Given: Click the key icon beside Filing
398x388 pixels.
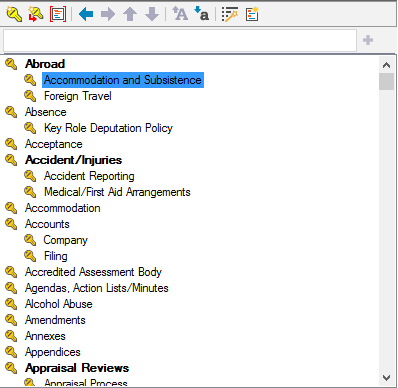Looking at the screenshot, I should (x=30, y=256).
